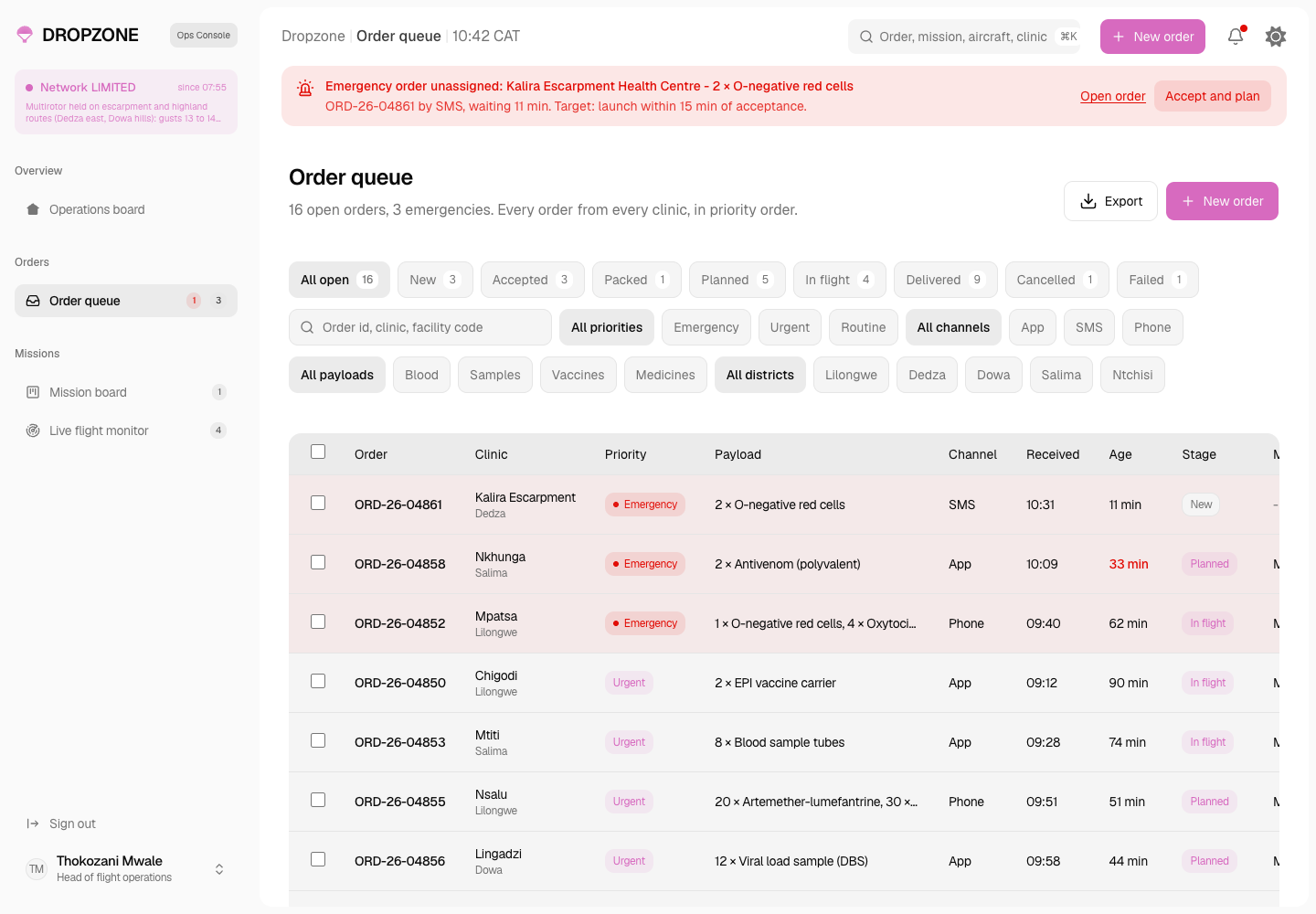Filter payloads by Blood
The image size is (1316, 914).
pyautogui.click(x=422, y=375)
